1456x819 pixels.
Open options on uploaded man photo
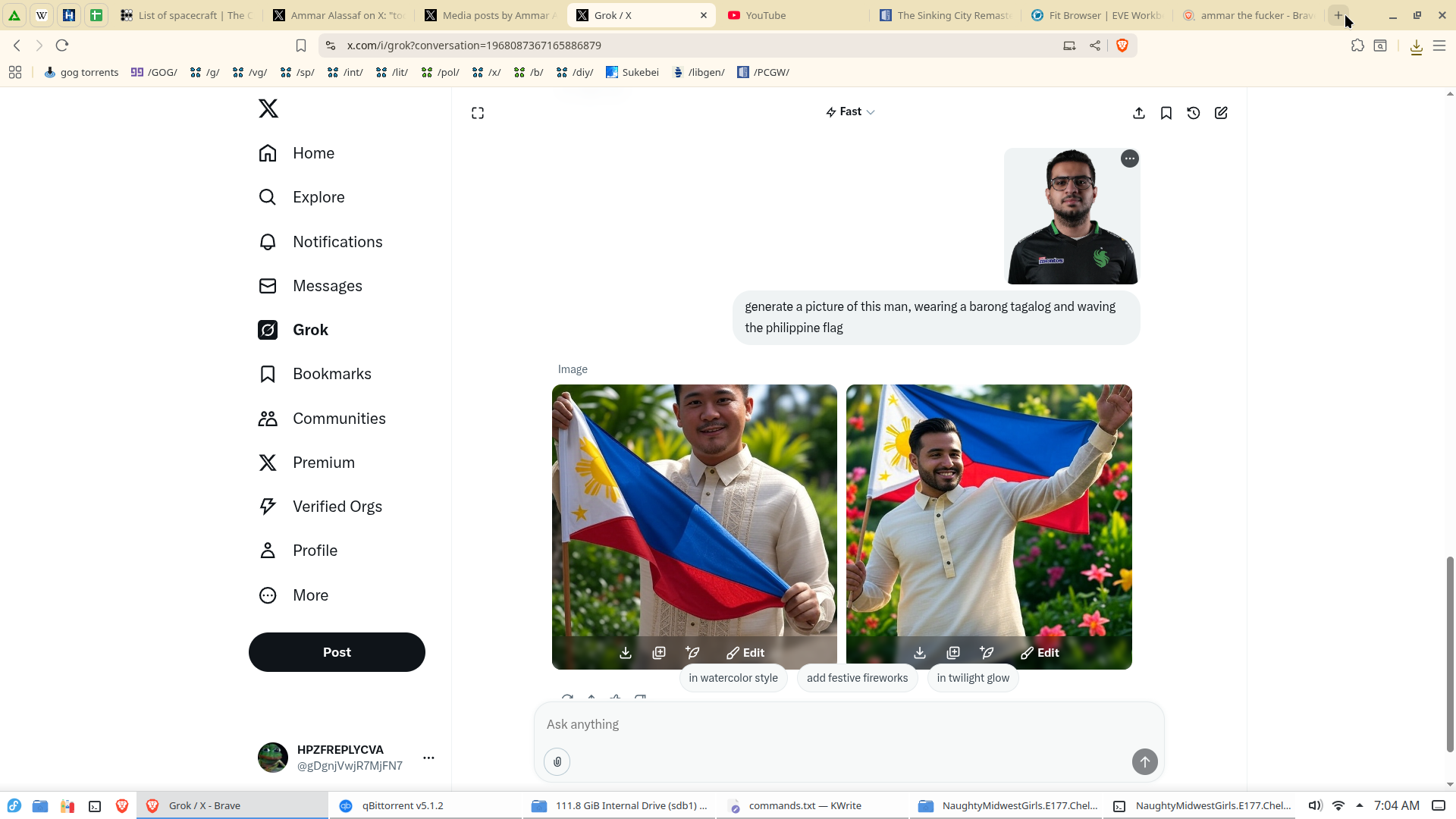(1130, 158)
